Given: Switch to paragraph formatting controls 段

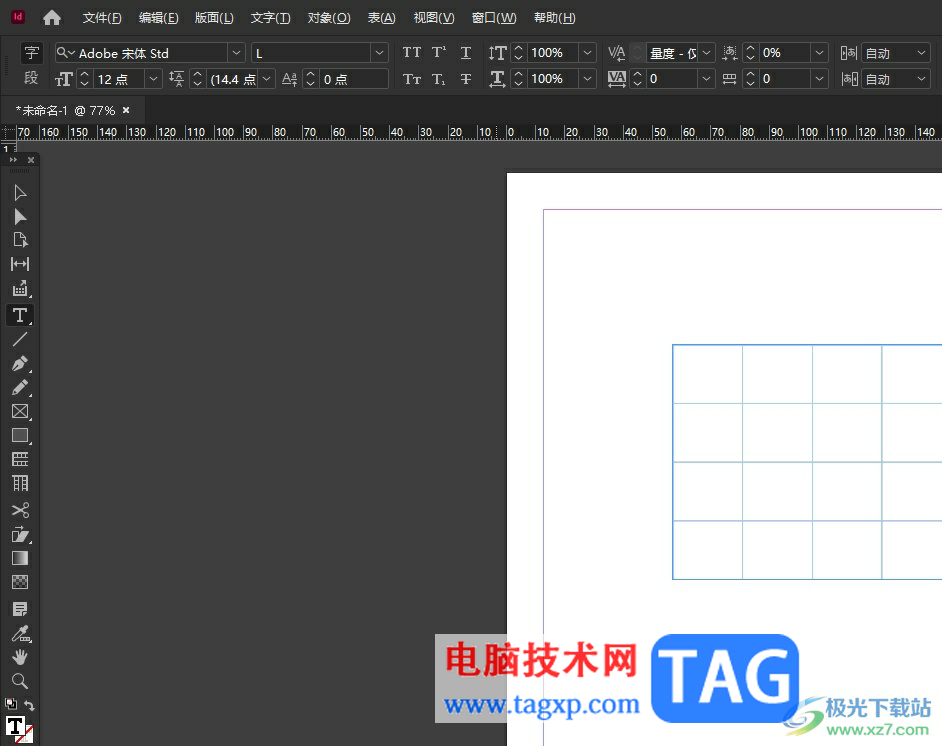Looking at the screenshot, I should [31, 78].
